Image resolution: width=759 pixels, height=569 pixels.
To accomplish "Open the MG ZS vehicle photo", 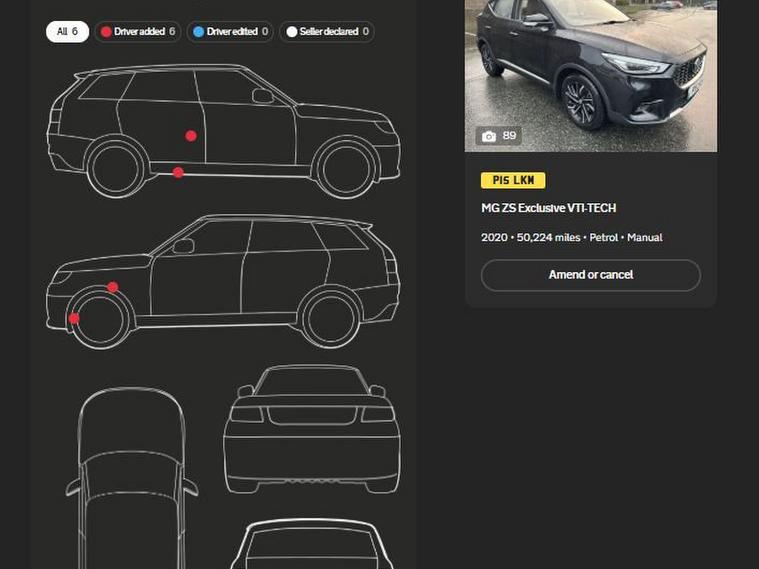I will [x=590, y=70].
